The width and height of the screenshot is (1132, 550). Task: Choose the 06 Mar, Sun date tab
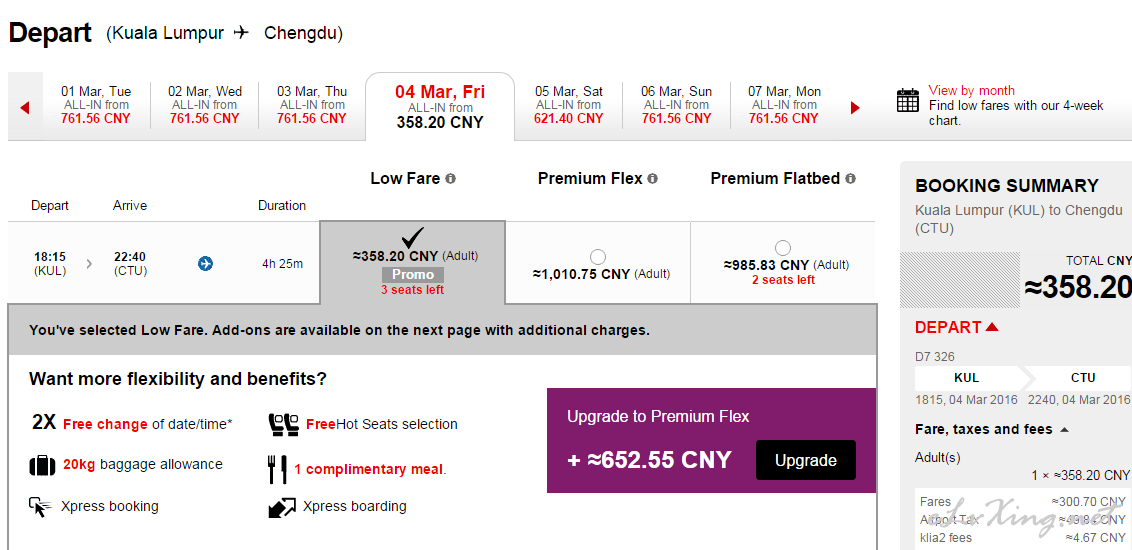(x=676, y=105)
